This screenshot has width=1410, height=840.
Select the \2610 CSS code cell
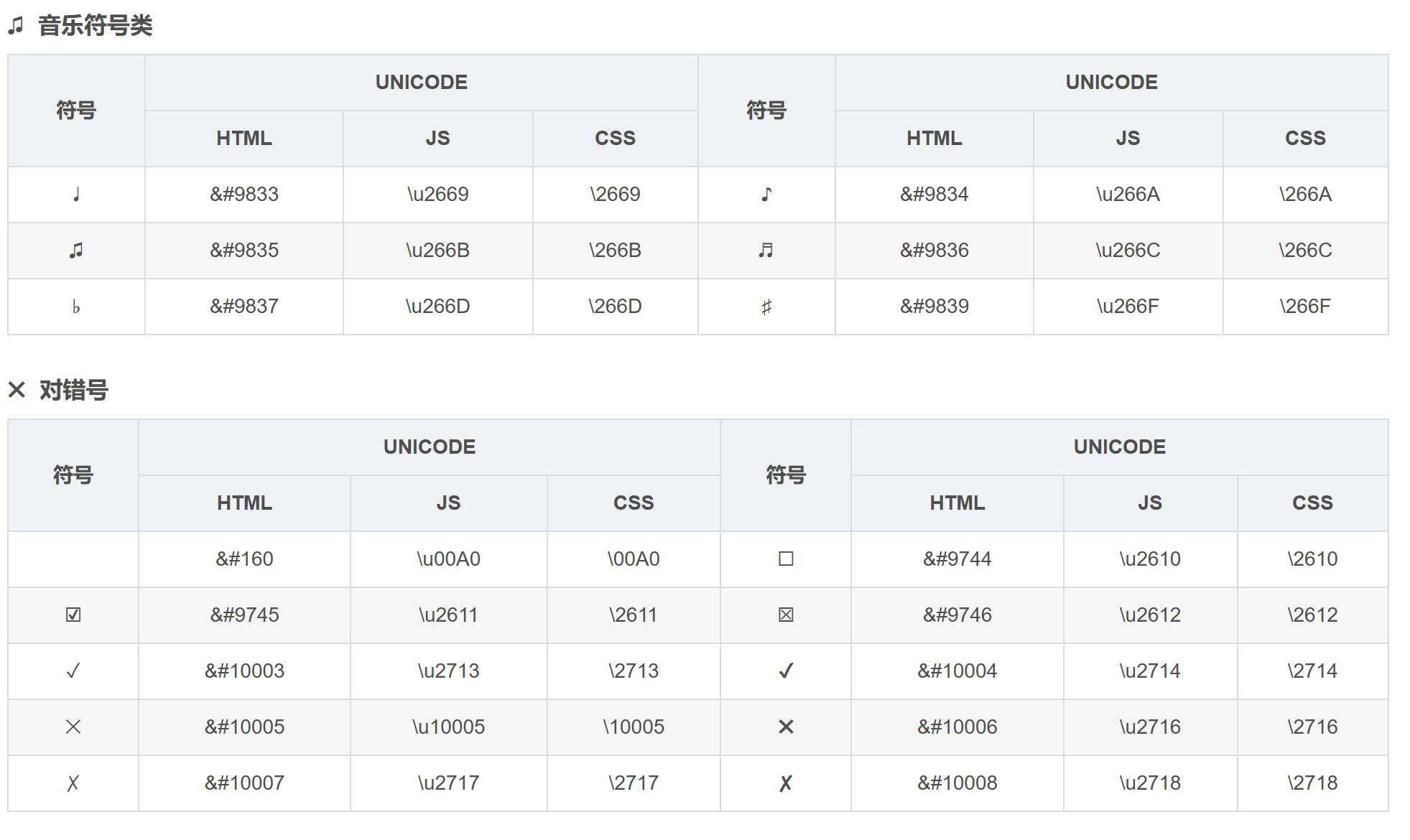point(1313,559)
